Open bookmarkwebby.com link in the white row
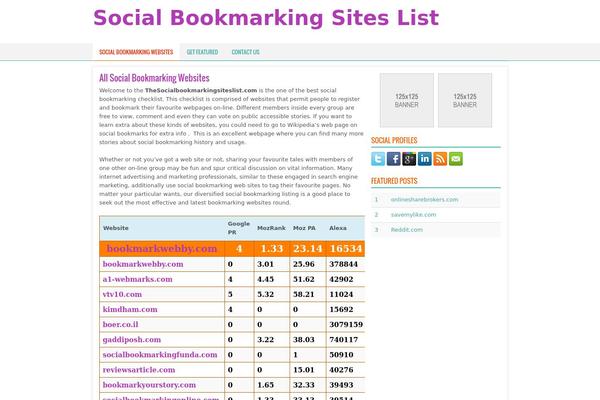This screenshot has height=400, width=600. 143,264
